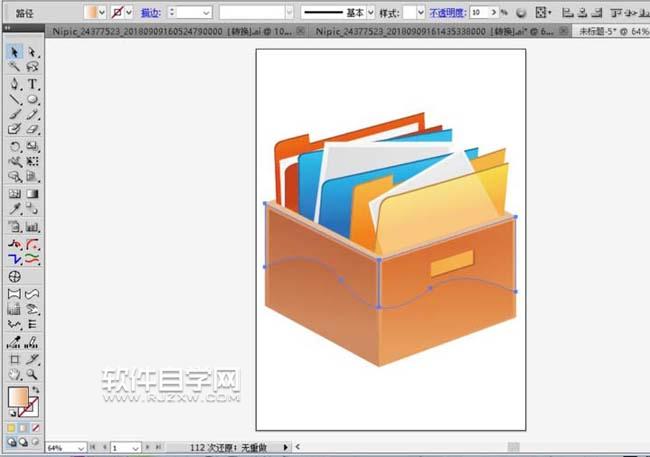
Task: Go to next artboard button
Action: click(147, 447)
